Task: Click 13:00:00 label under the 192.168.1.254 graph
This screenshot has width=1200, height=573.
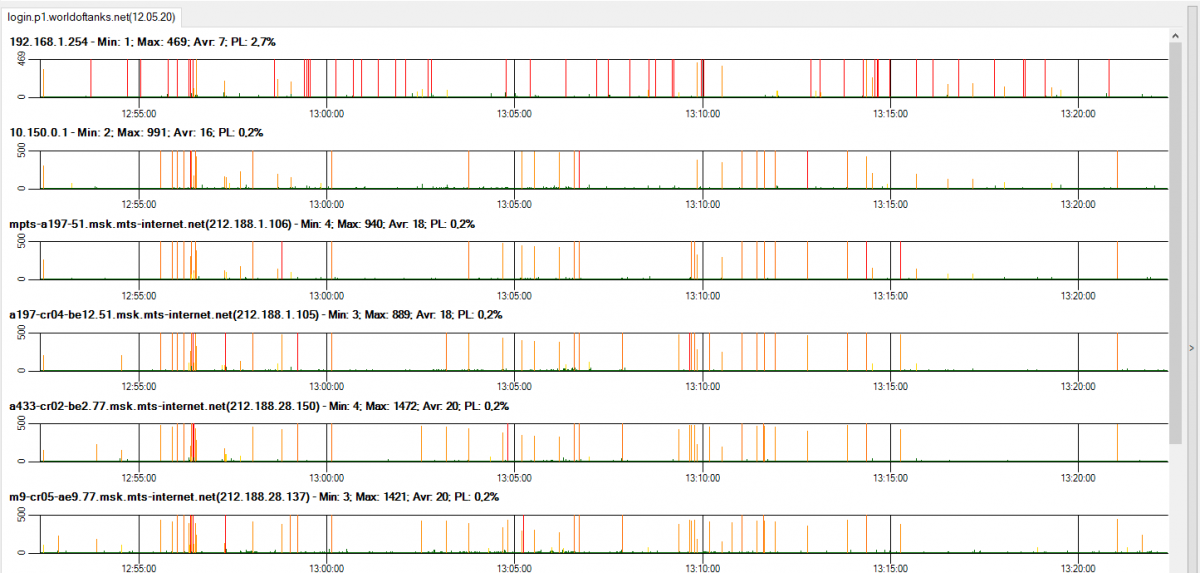Action: [326, 113]
